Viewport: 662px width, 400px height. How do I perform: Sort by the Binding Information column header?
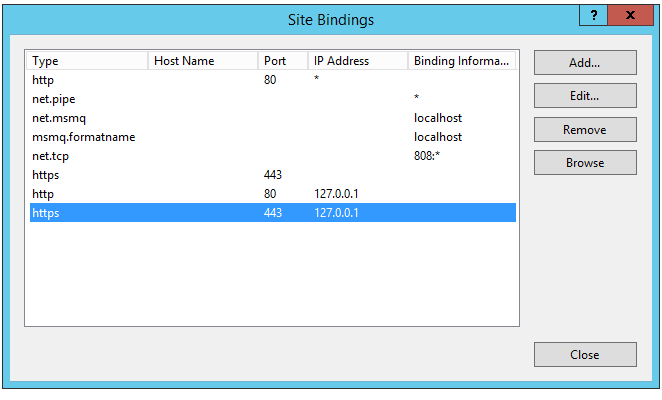461,61
